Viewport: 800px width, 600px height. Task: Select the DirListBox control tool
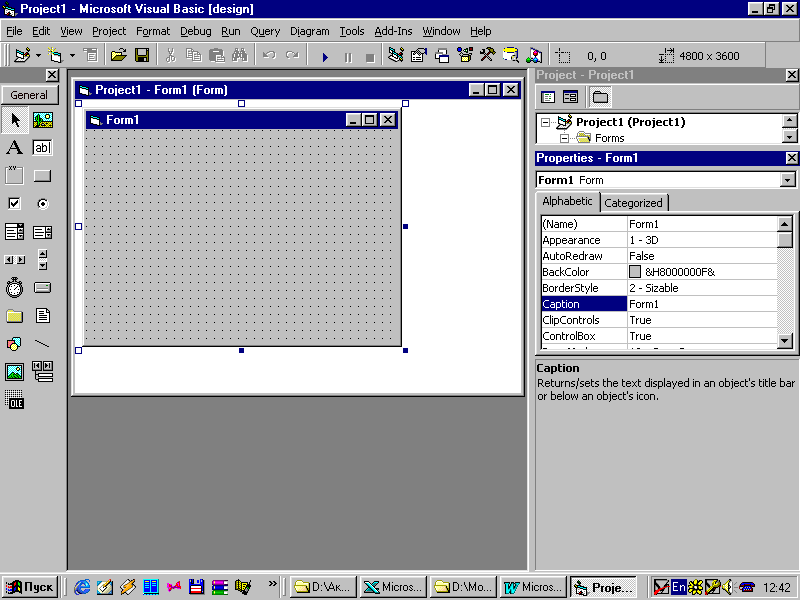pyautogui.click(x=15, y=316)
